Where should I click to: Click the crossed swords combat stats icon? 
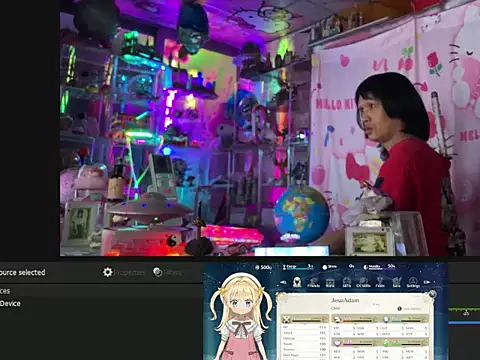tap(286, 319)
